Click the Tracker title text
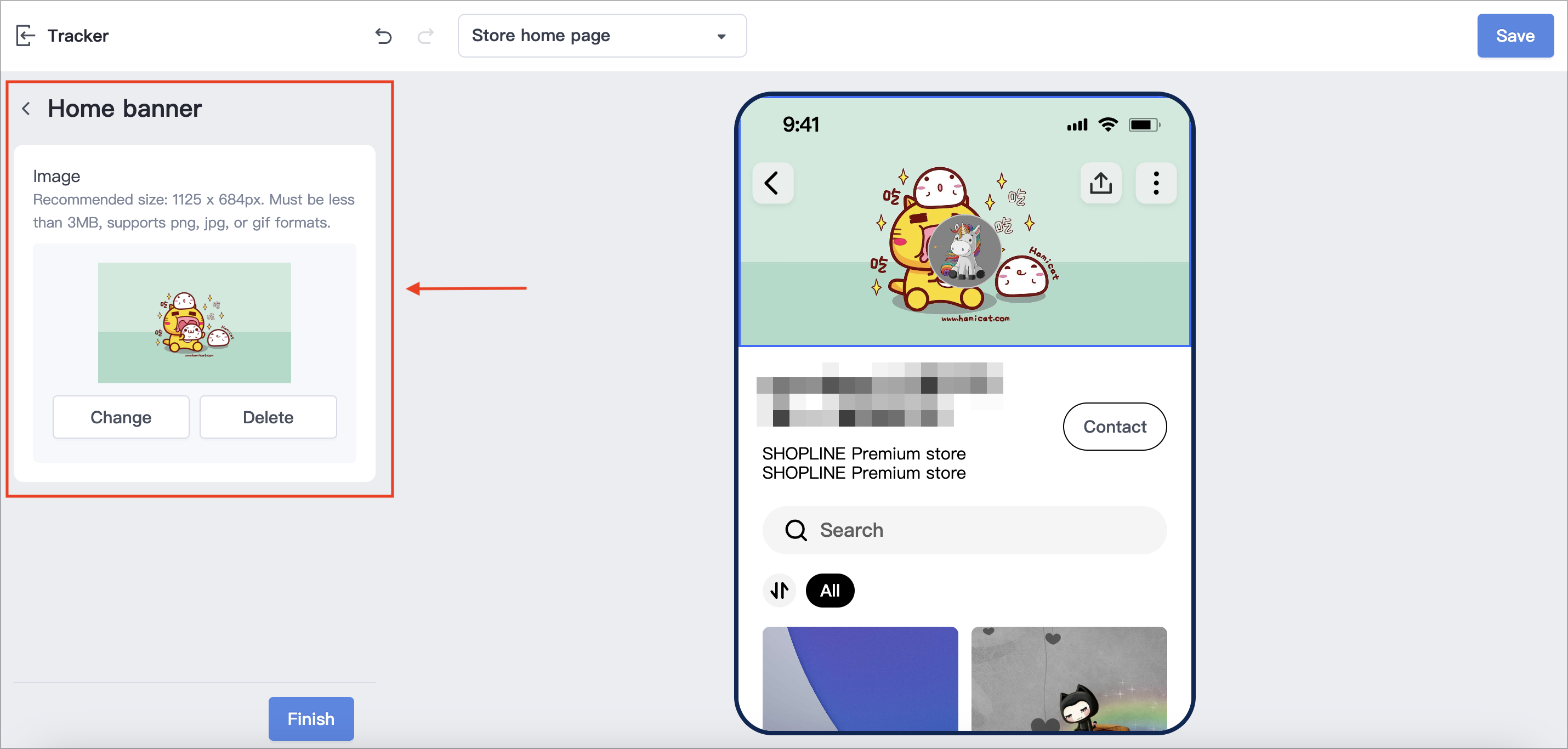 tap(78, 36)
